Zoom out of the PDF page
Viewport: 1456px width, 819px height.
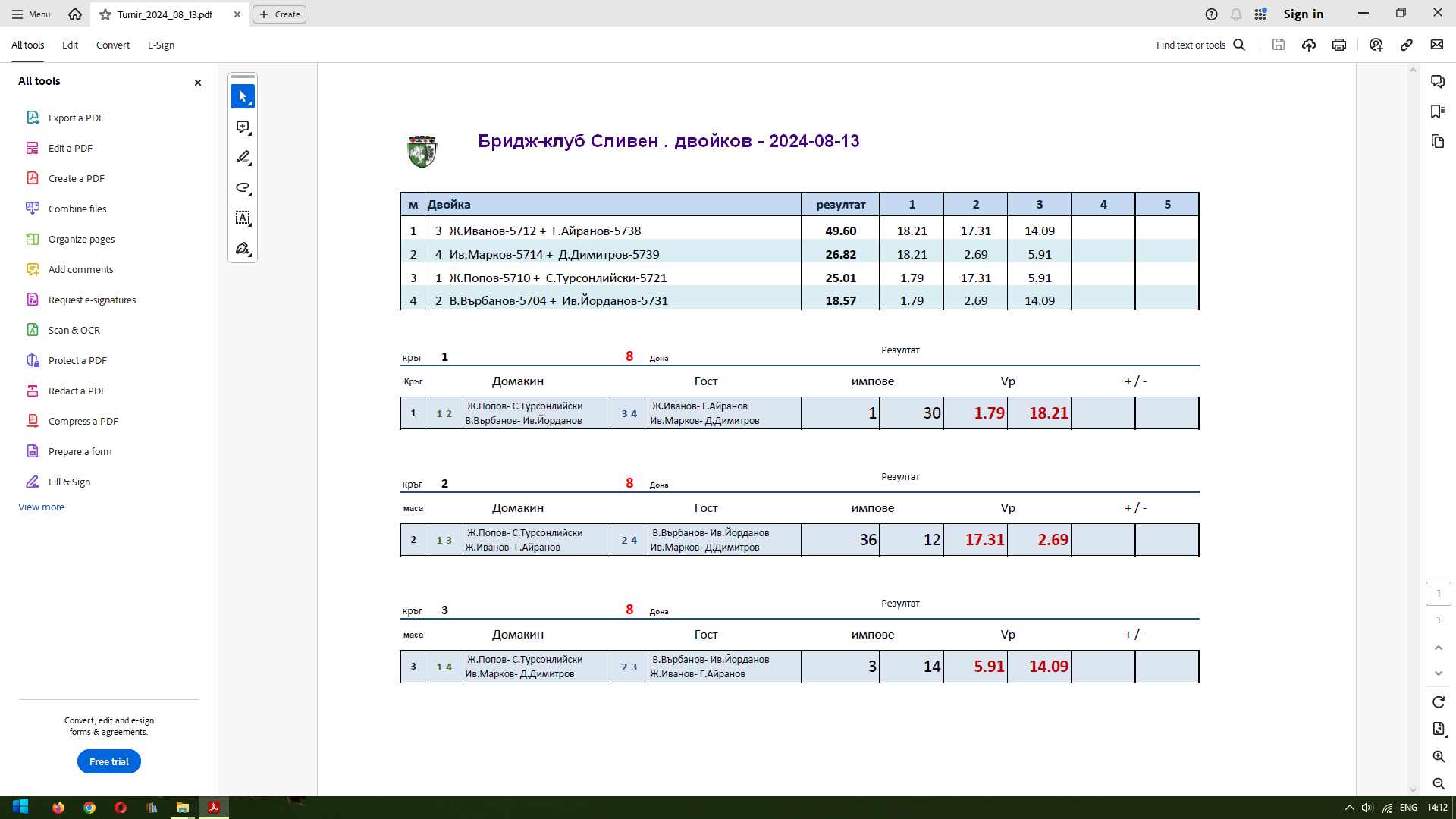pos(1439,783)
